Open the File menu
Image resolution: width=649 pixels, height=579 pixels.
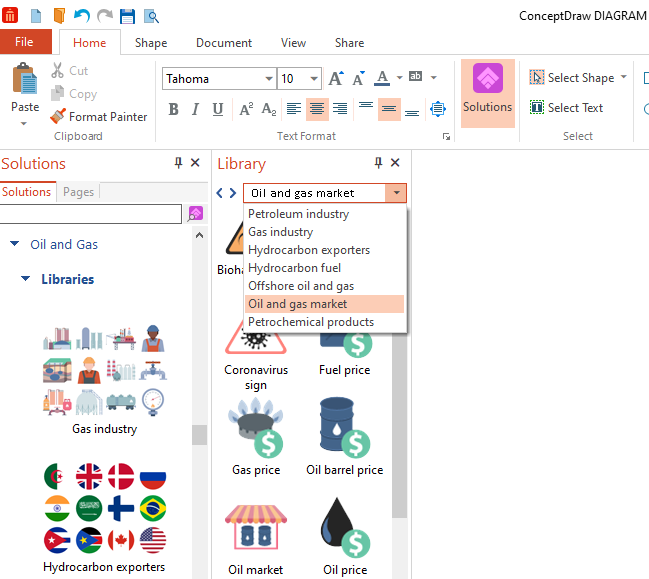pyautogui.click(x=24, y=42)
